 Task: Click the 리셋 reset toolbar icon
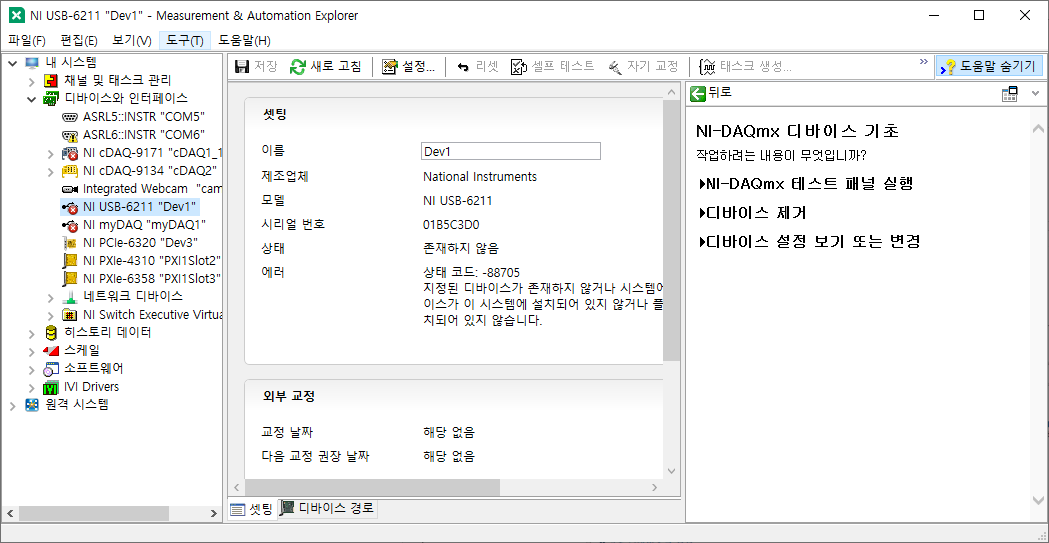[x=463, y=66]
